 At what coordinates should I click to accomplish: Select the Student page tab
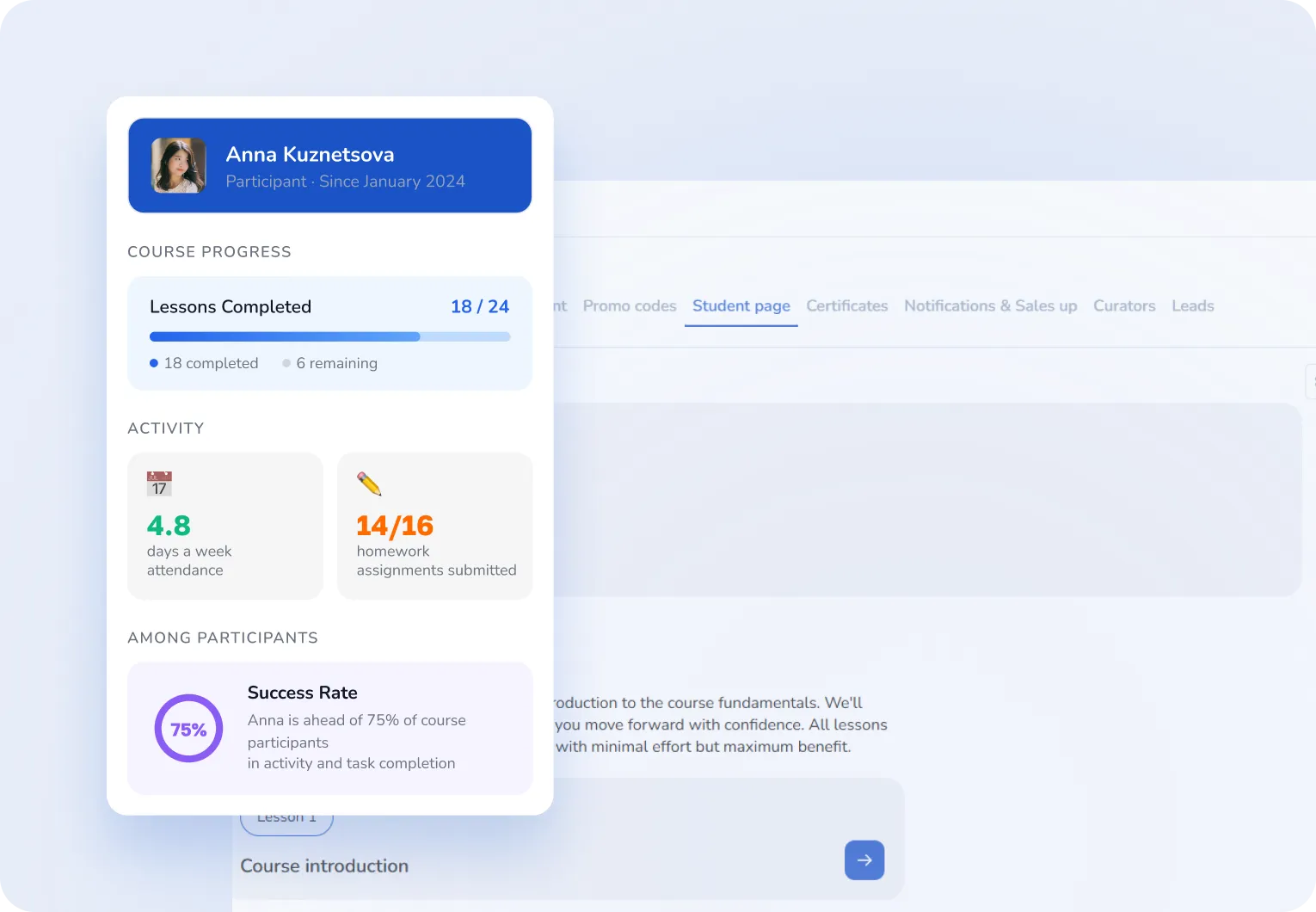741,306
